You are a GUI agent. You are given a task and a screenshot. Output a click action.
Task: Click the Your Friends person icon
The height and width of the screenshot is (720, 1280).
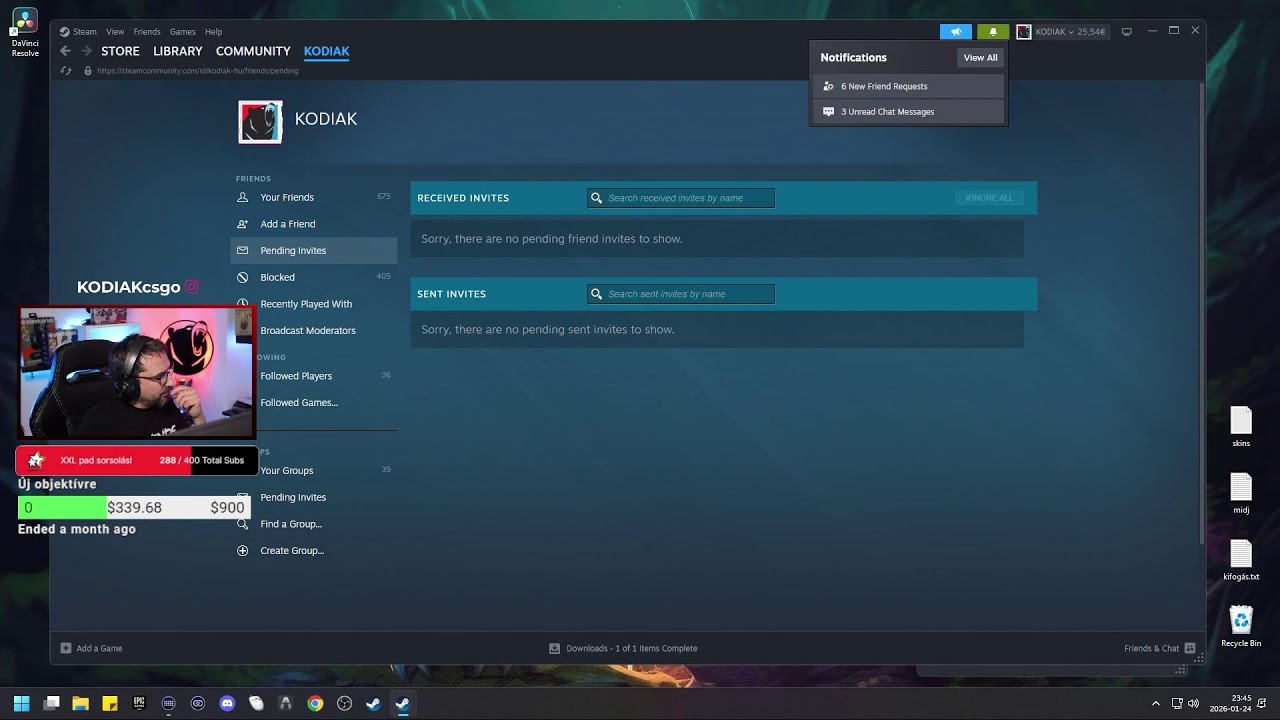pos(242,197)
